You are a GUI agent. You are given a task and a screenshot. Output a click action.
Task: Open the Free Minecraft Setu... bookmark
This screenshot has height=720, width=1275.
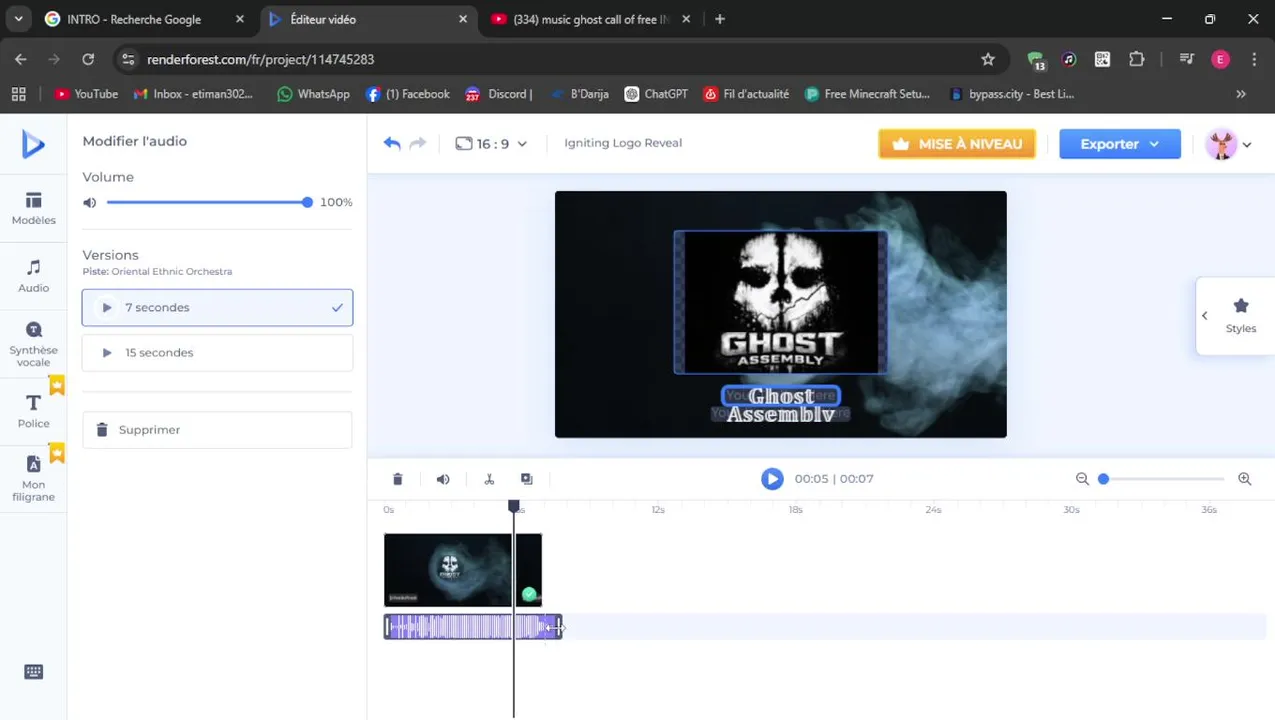coord(867,94)
